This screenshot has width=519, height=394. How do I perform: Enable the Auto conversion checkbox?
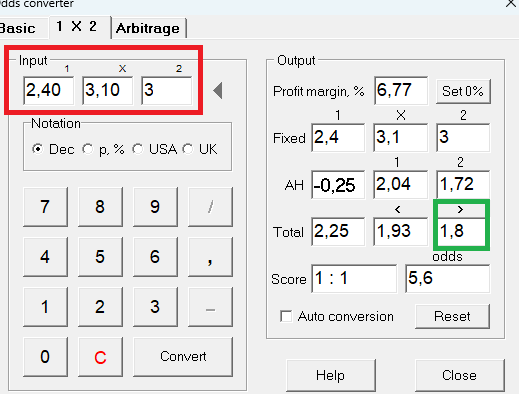pos(286,316)
